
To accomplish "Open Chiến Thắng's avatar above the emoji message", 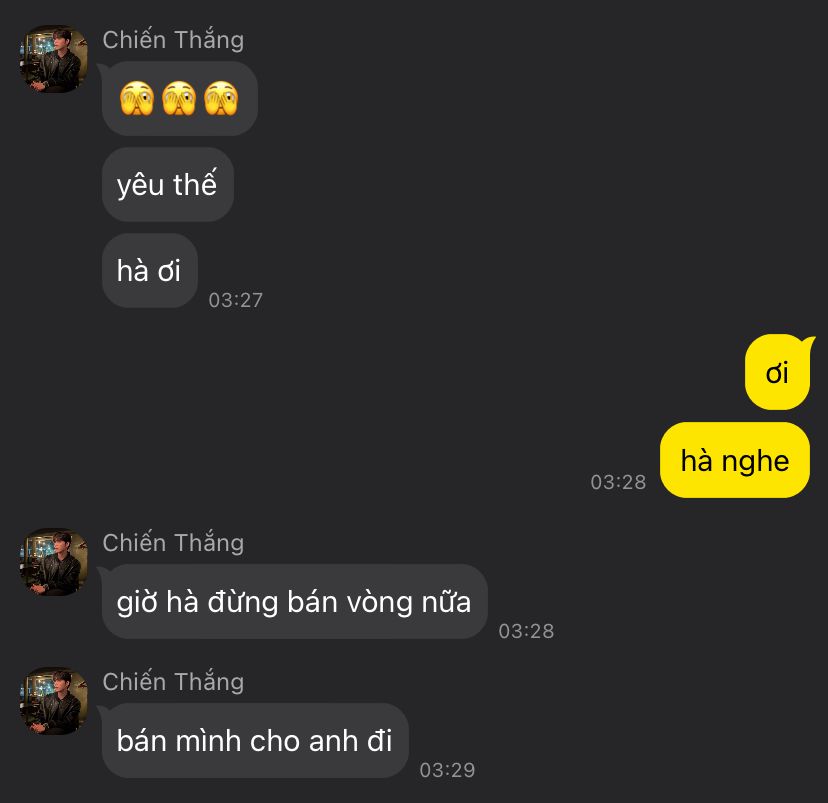I will point(53,59).
